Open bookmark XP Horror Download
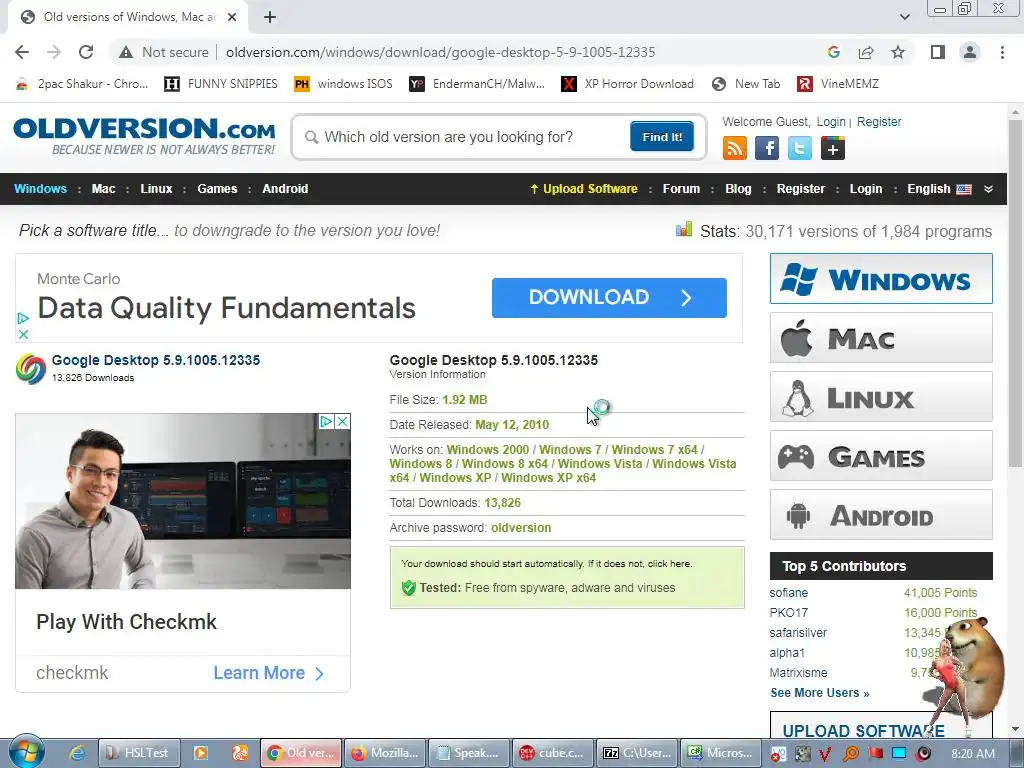 628,84
